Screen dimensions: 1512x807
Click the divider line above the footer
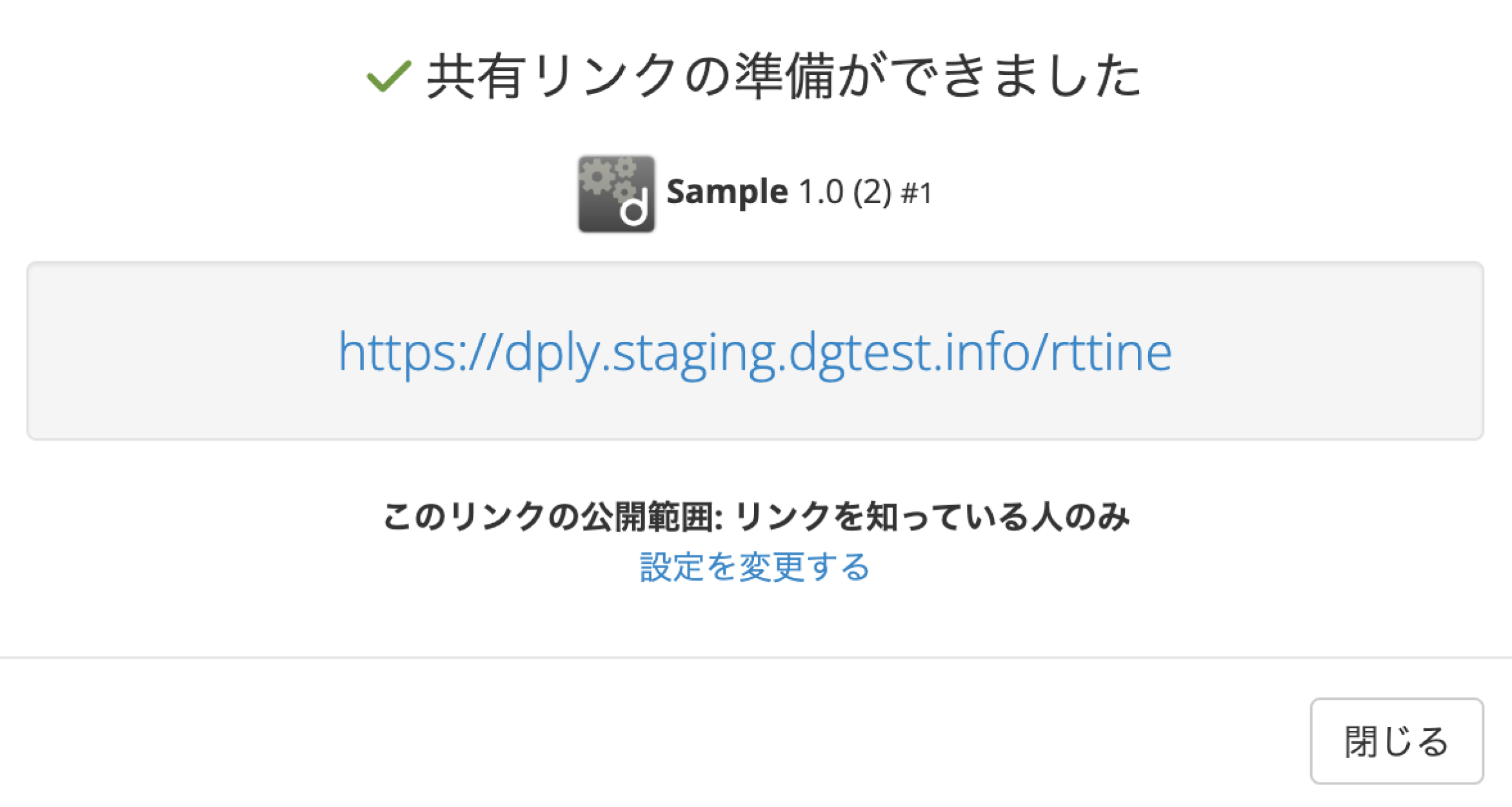click(756, 657)
